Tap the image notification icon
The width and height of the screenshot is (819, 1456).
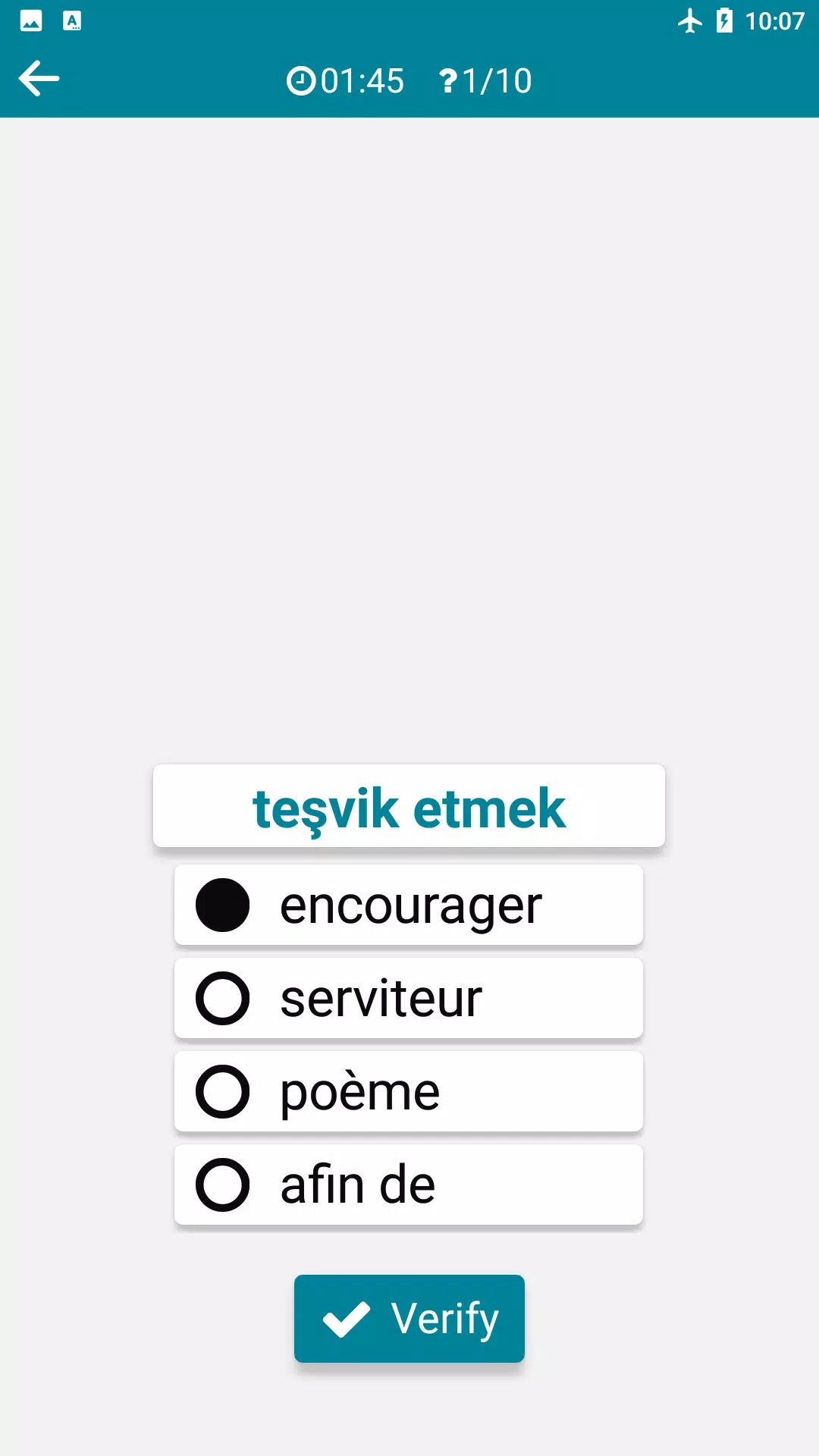point(31,20)
